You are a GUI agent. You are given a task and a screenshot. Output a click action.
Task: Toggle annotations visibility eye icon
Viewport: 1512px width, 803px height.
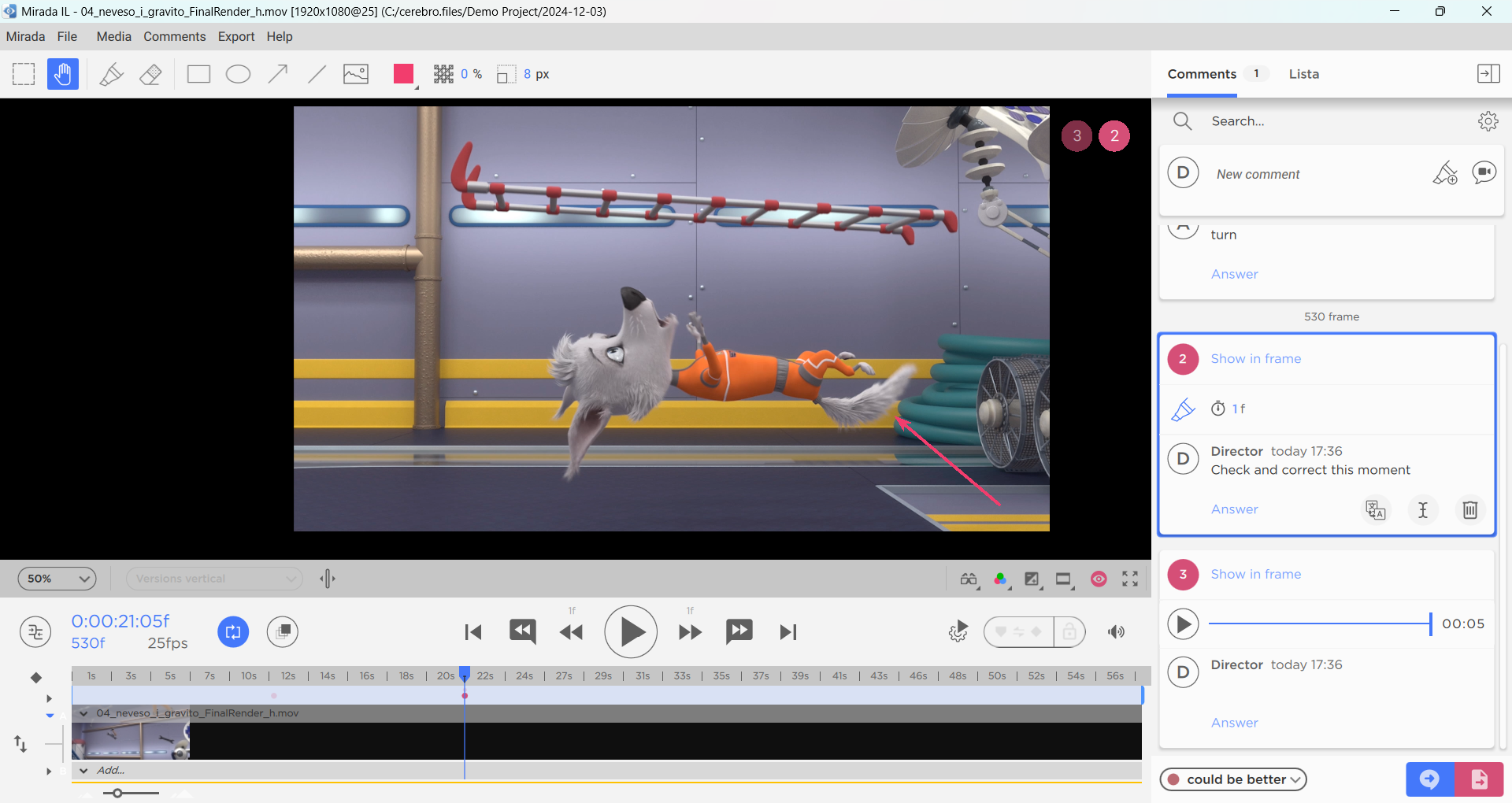(1099, 579)
